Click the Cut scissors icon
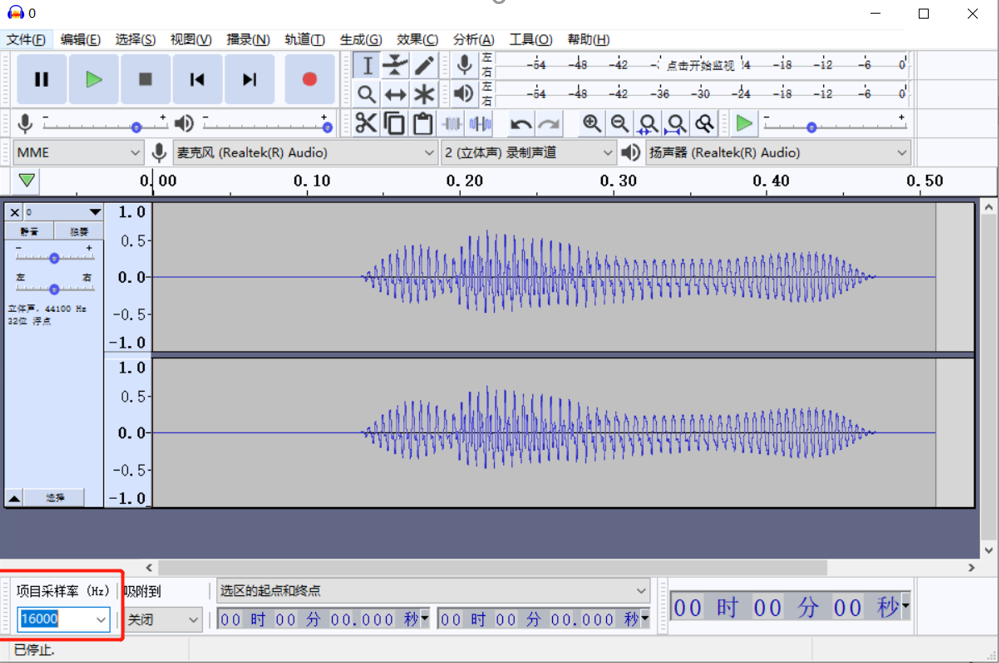This screenshot has width=999, height=663. pos(366,124)
